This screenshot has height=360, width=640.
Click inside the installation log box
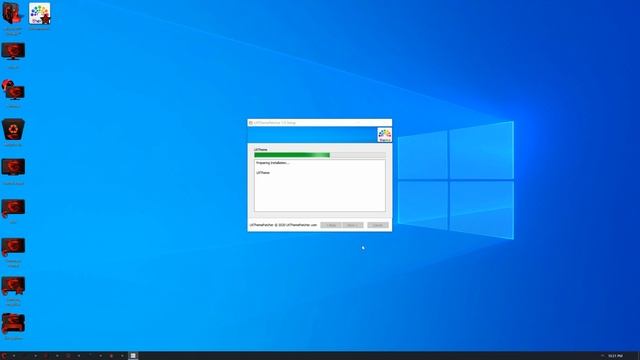pyautogui.click(x=320, y=186)
